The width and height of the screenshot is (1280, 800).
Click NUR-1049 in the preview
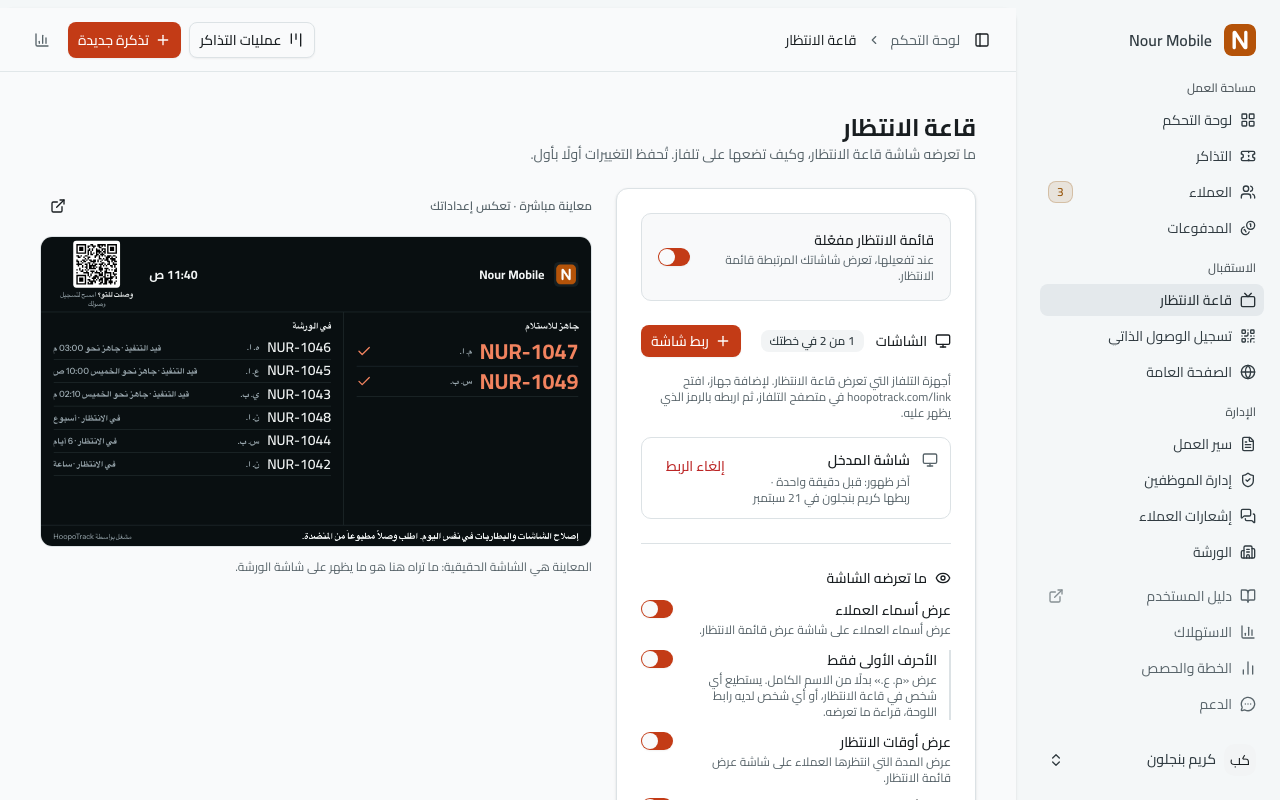point(529,382)
